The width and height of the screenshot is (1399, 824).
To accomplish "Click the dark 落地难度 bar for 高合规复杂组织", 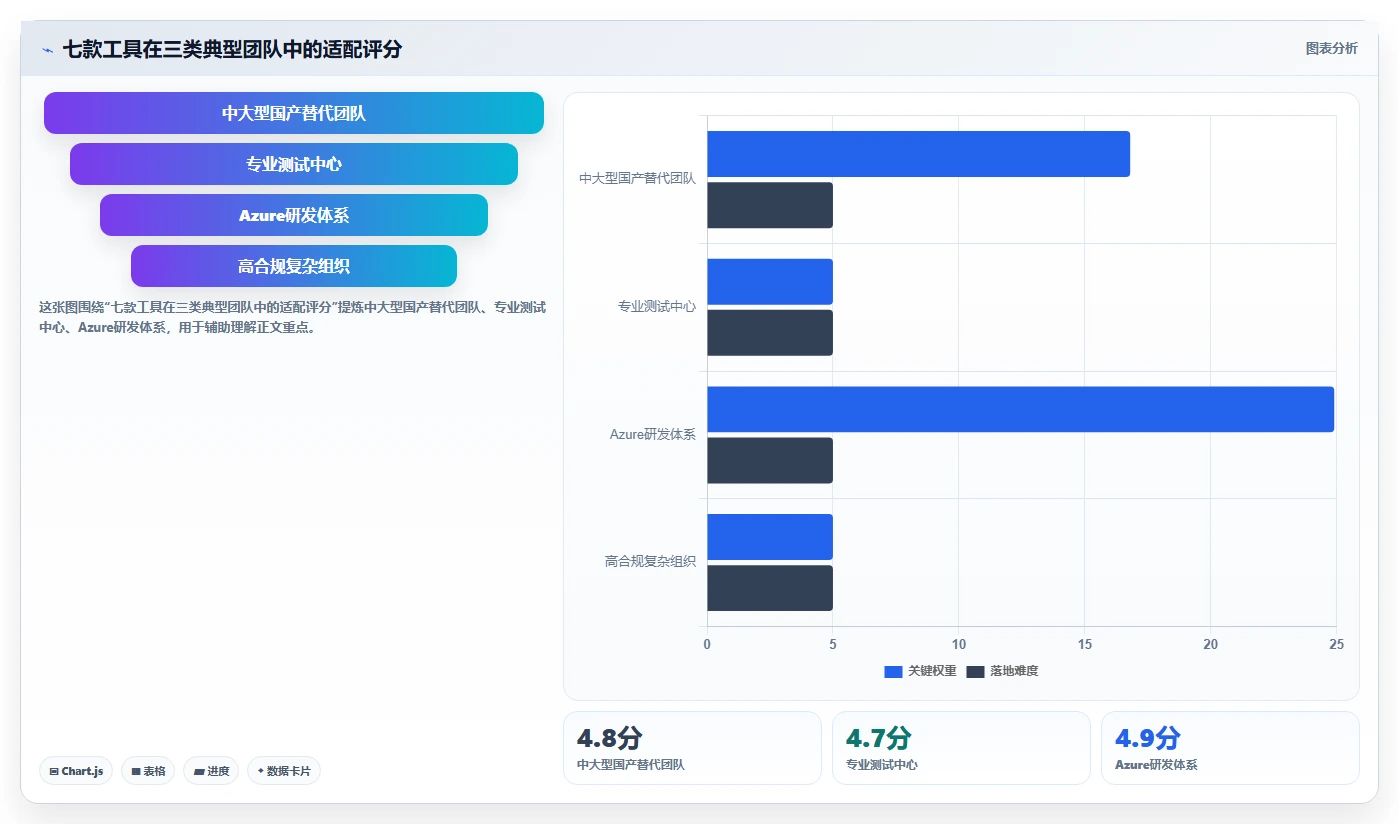I will click(x=770, y=588).
